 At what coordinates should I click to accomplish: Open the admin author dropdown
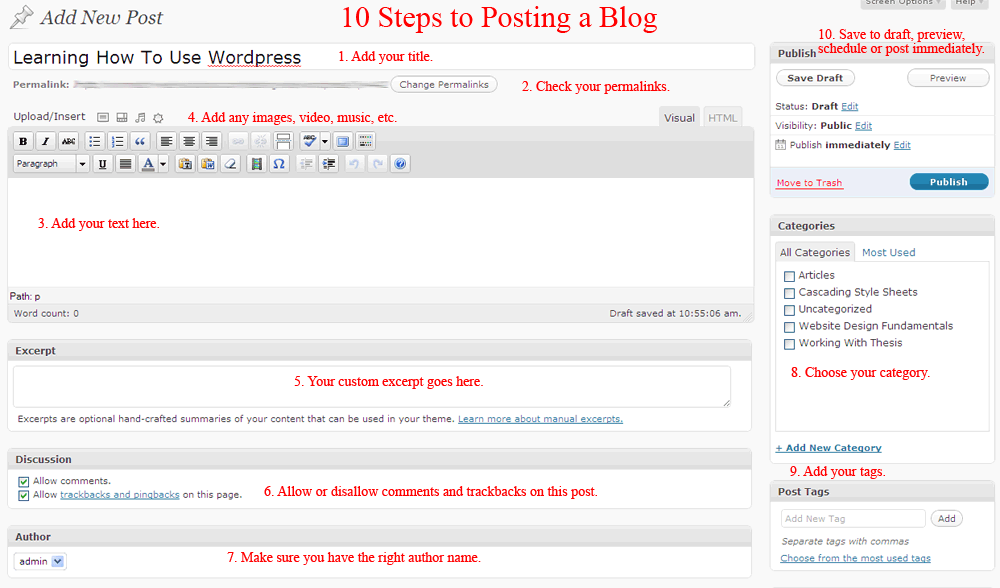coord(40,561)
